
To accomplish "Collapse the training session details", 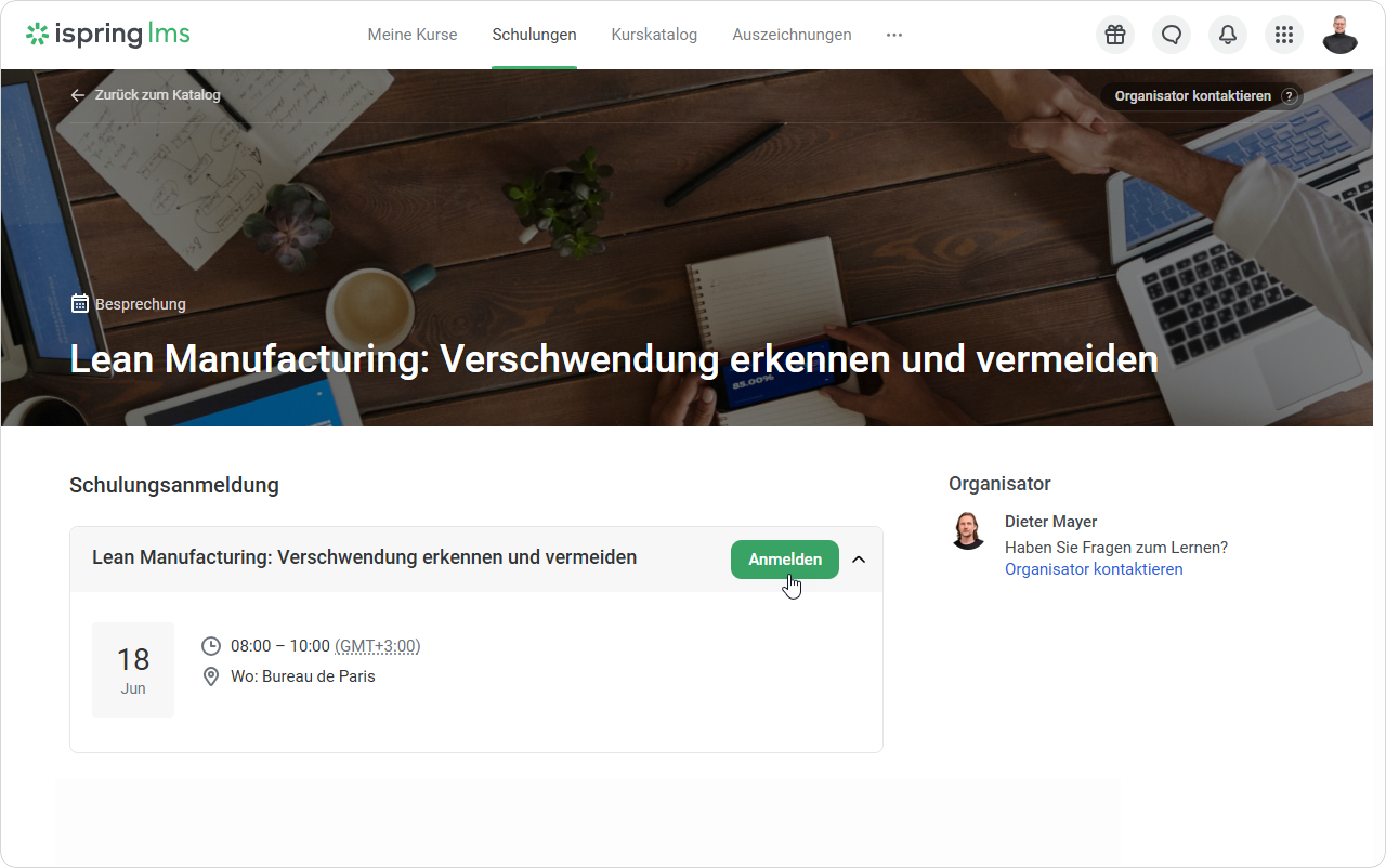I will (859, 560).
